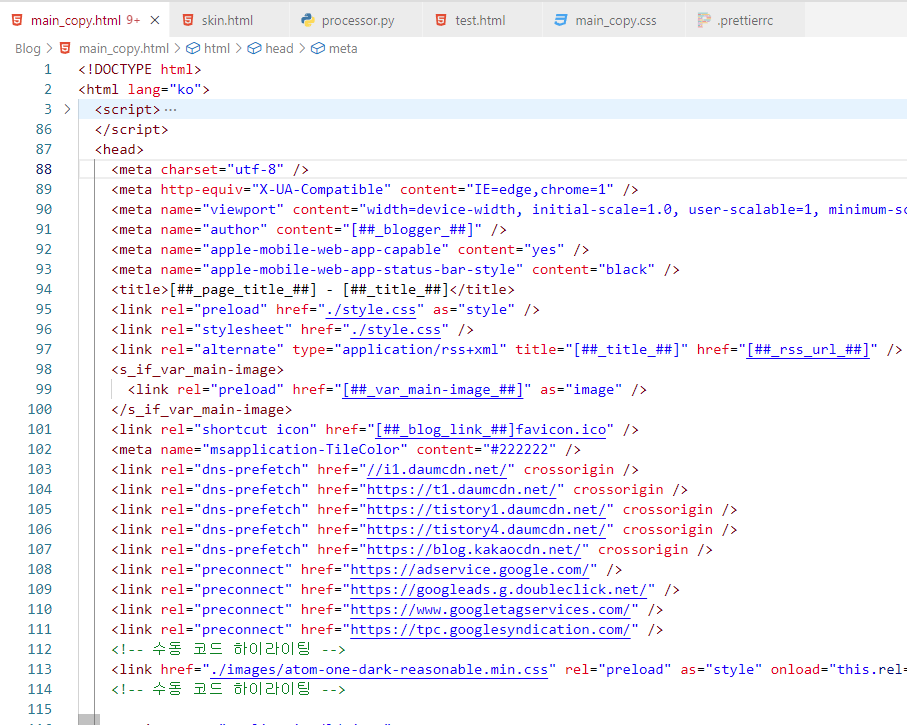907x725 pixels.
Task: Click the https://tpc.googlesyndication.com/ link
Action: pos(491,629)
